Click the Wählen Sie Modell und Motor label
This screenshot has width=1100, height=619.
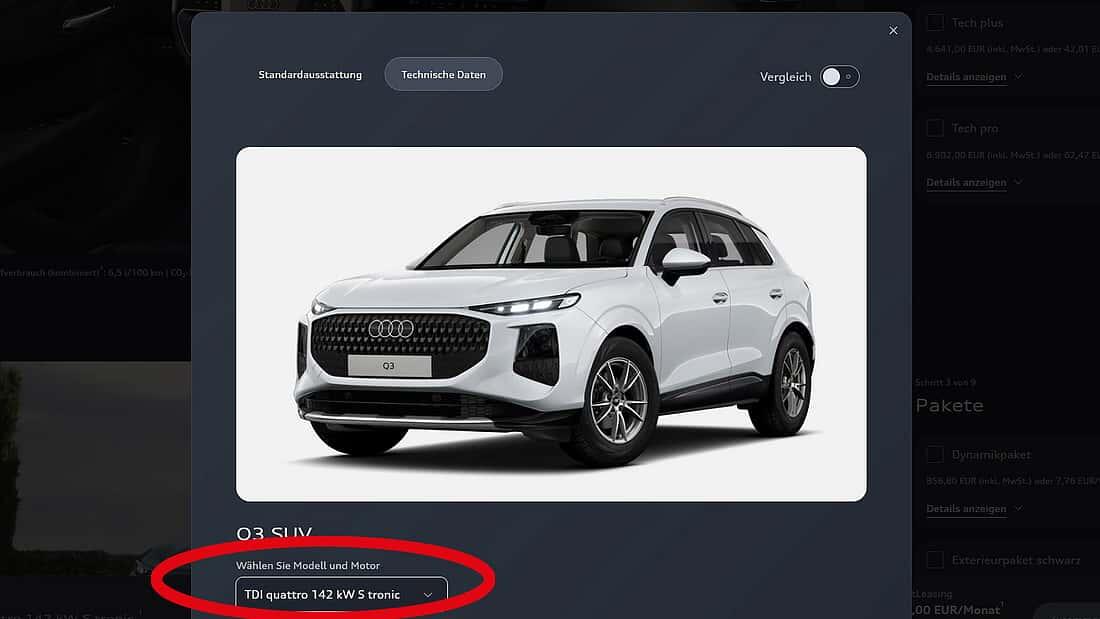[x=307, y=565]
